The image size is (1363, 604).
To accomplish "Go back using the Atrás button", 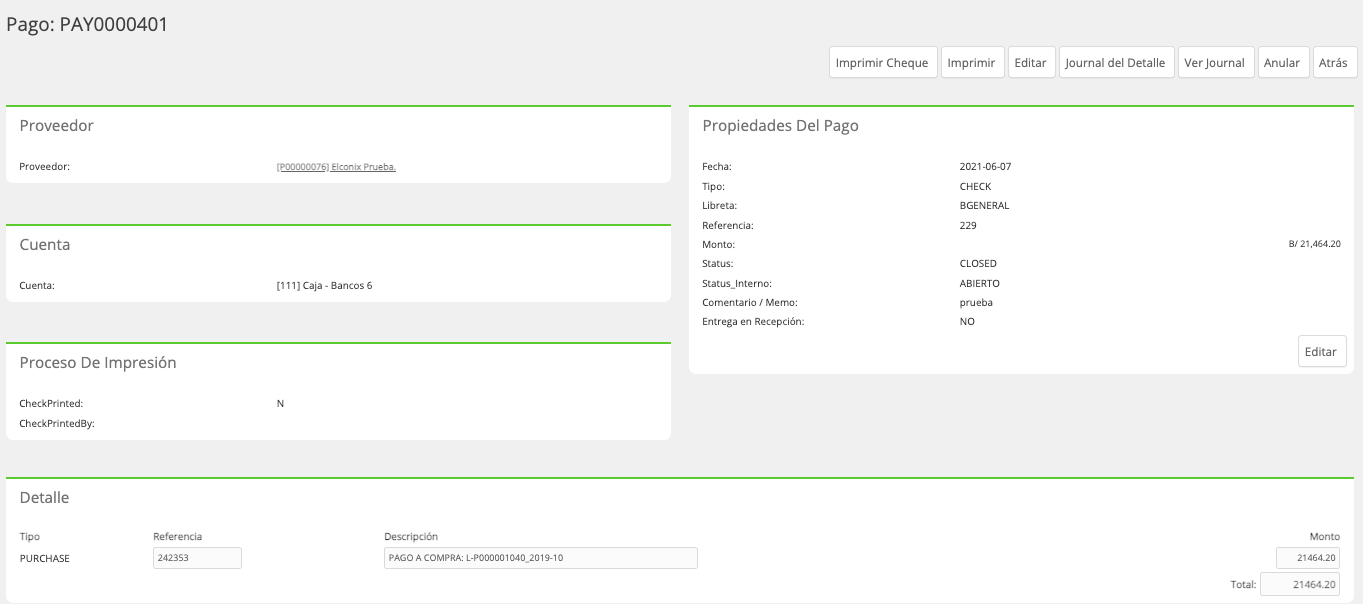I will click(1333, 62).
